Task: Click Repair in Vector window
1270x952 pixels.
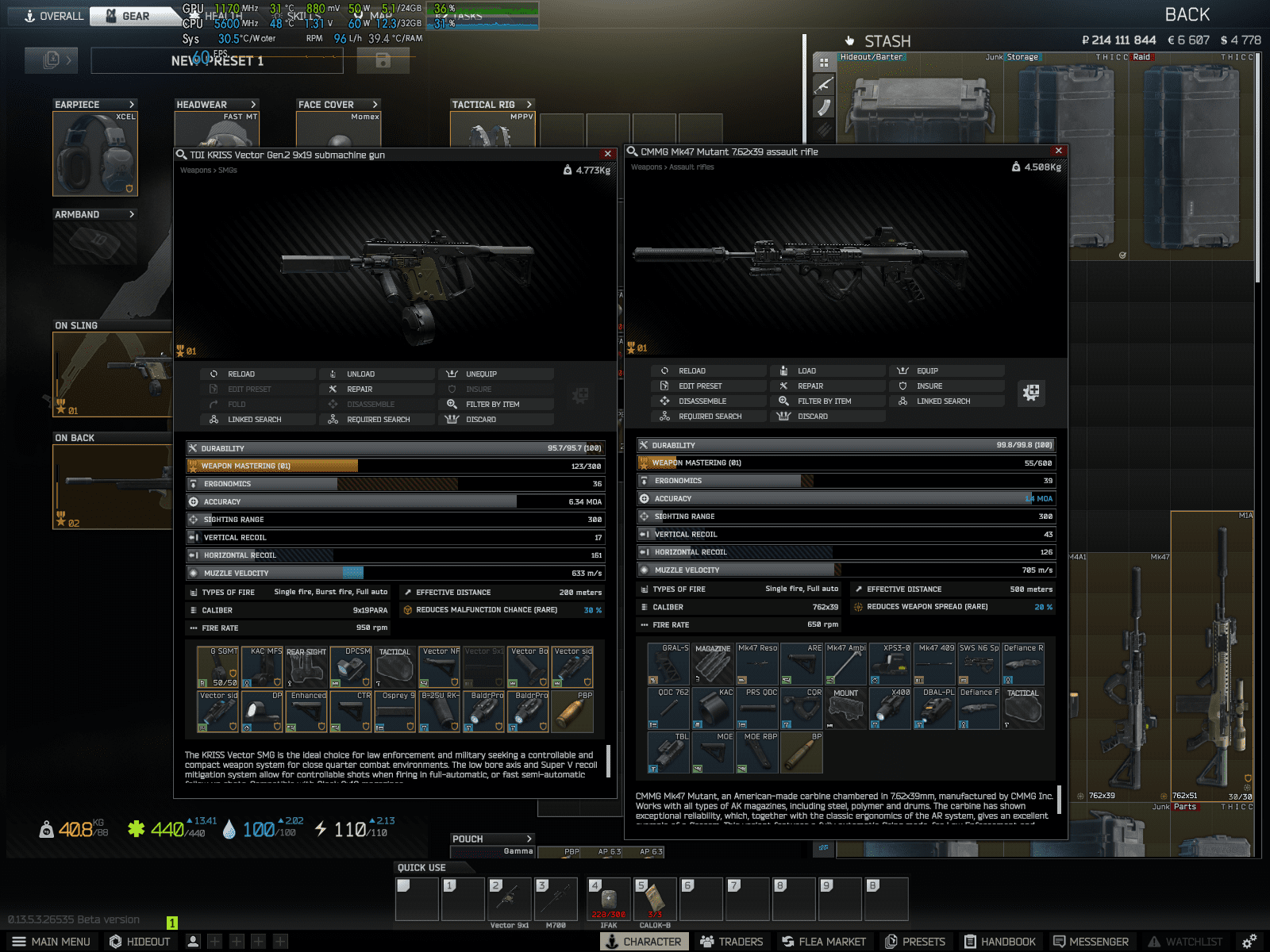Action: [377, 389]
